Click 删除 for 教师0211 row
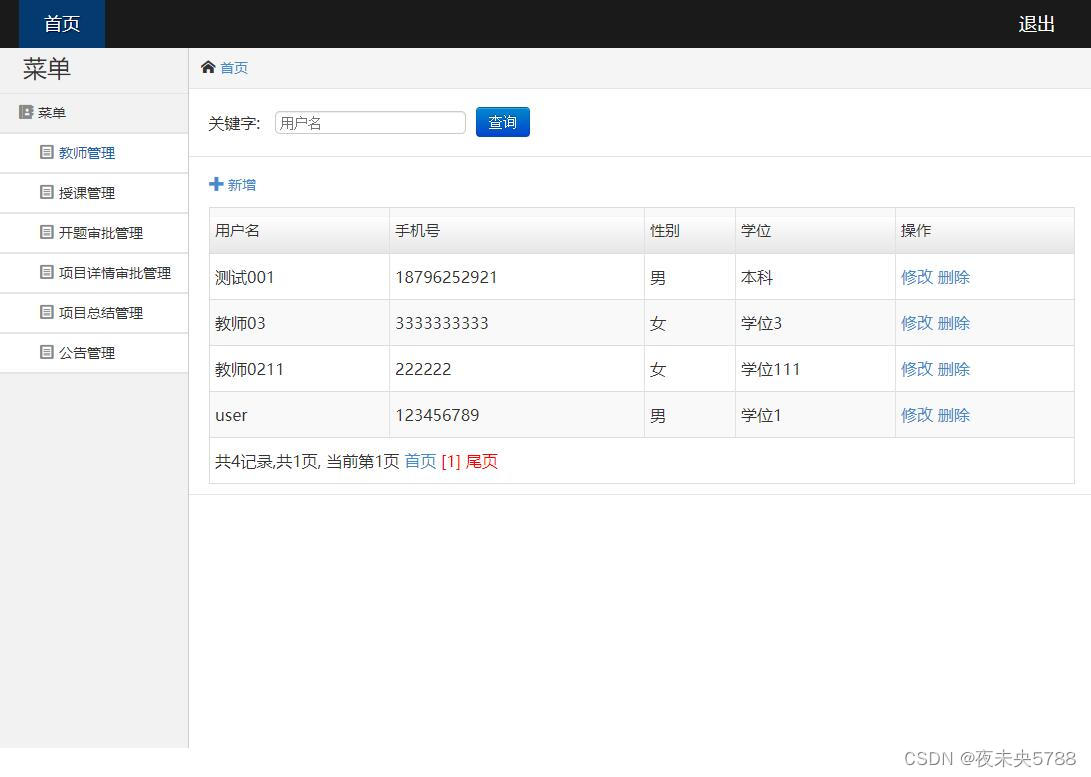 coord(953,369)
